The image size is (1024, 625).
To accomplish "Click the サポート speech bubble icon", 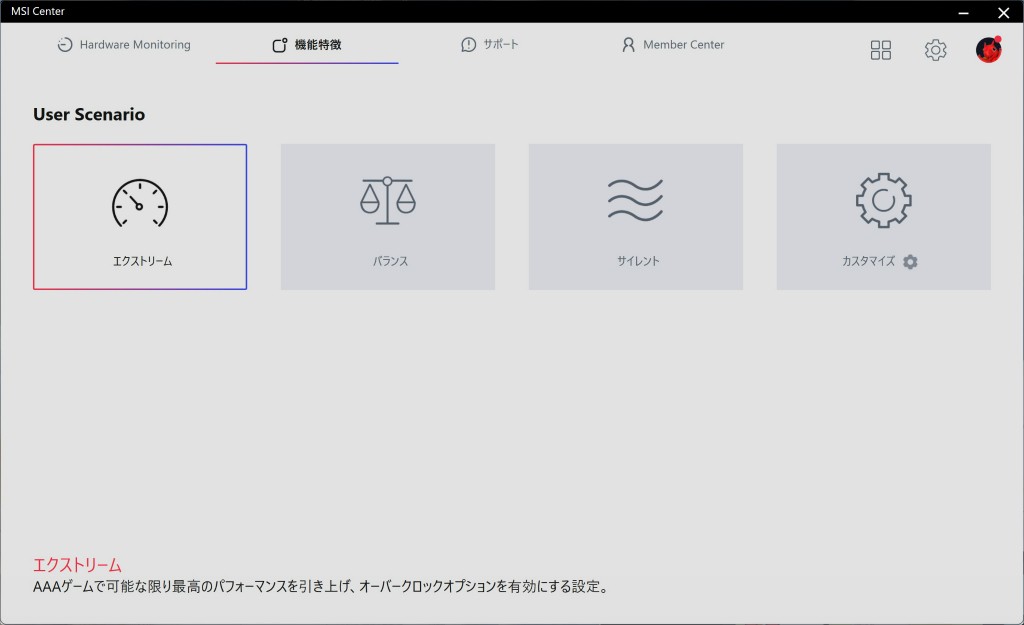I will [x=468, y=45].
